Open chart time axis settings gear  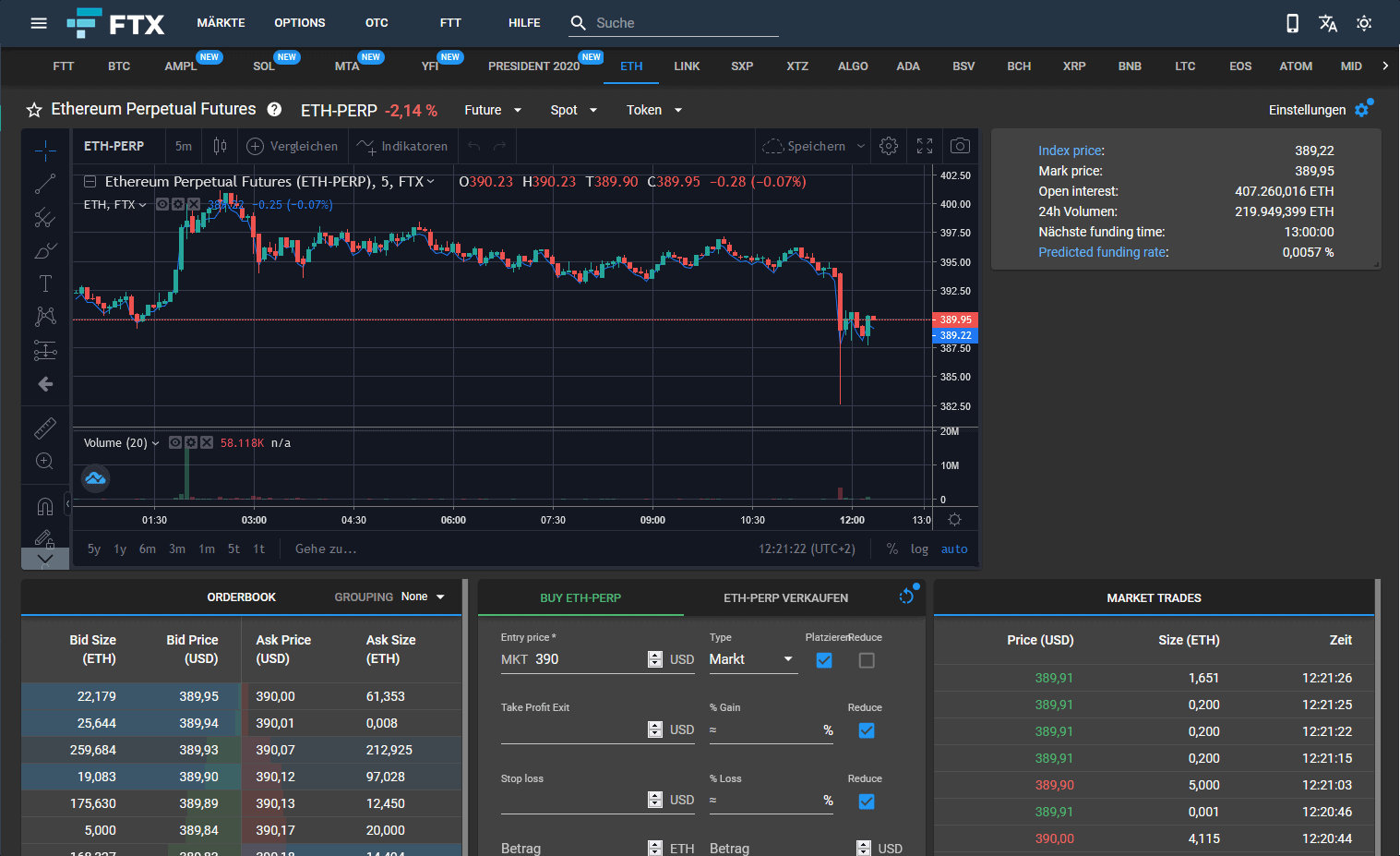click(955, 519)
